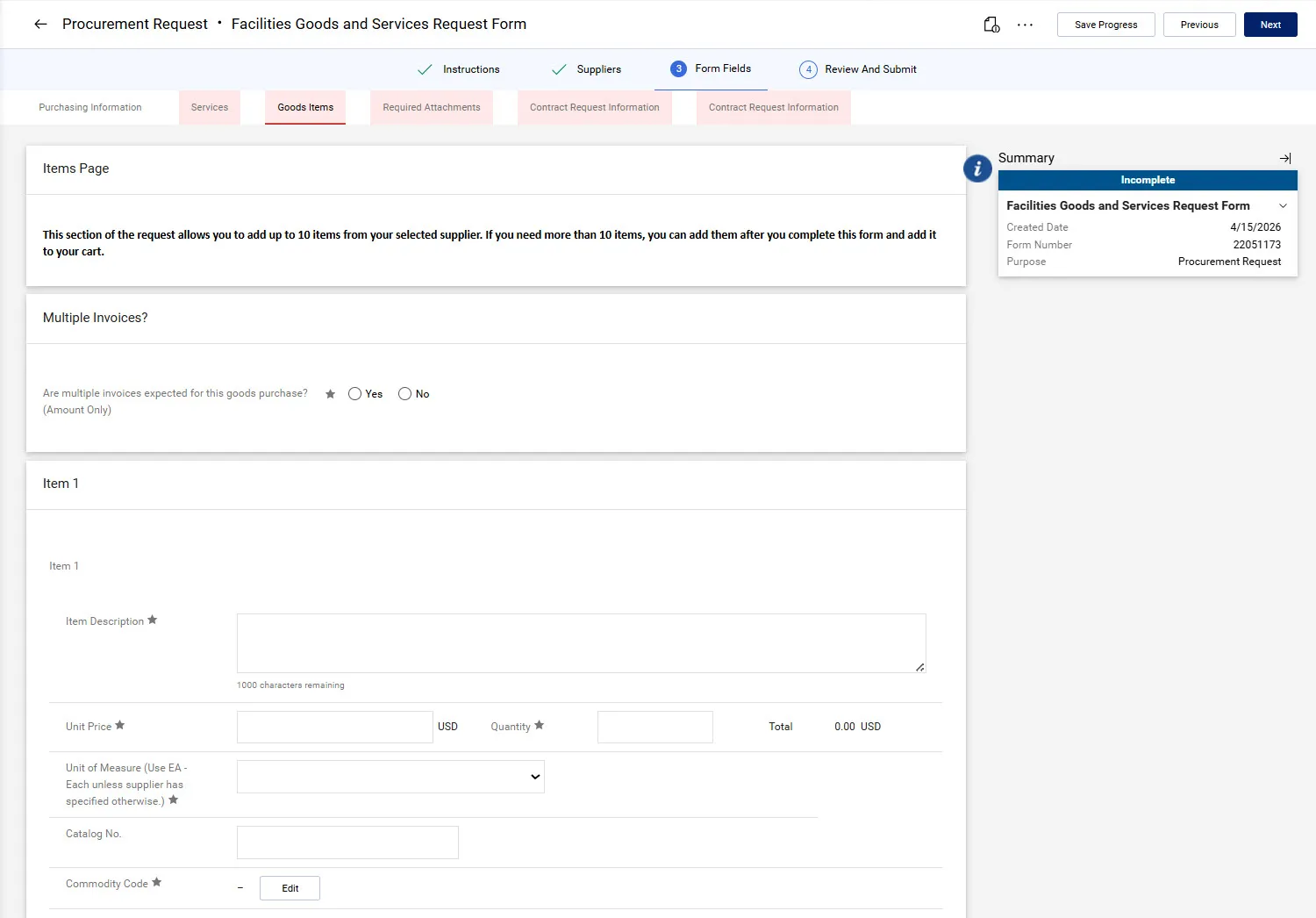The image size is (1316, 918).
Task: Click the step 3 circle icon
Action: coord(678,68)
